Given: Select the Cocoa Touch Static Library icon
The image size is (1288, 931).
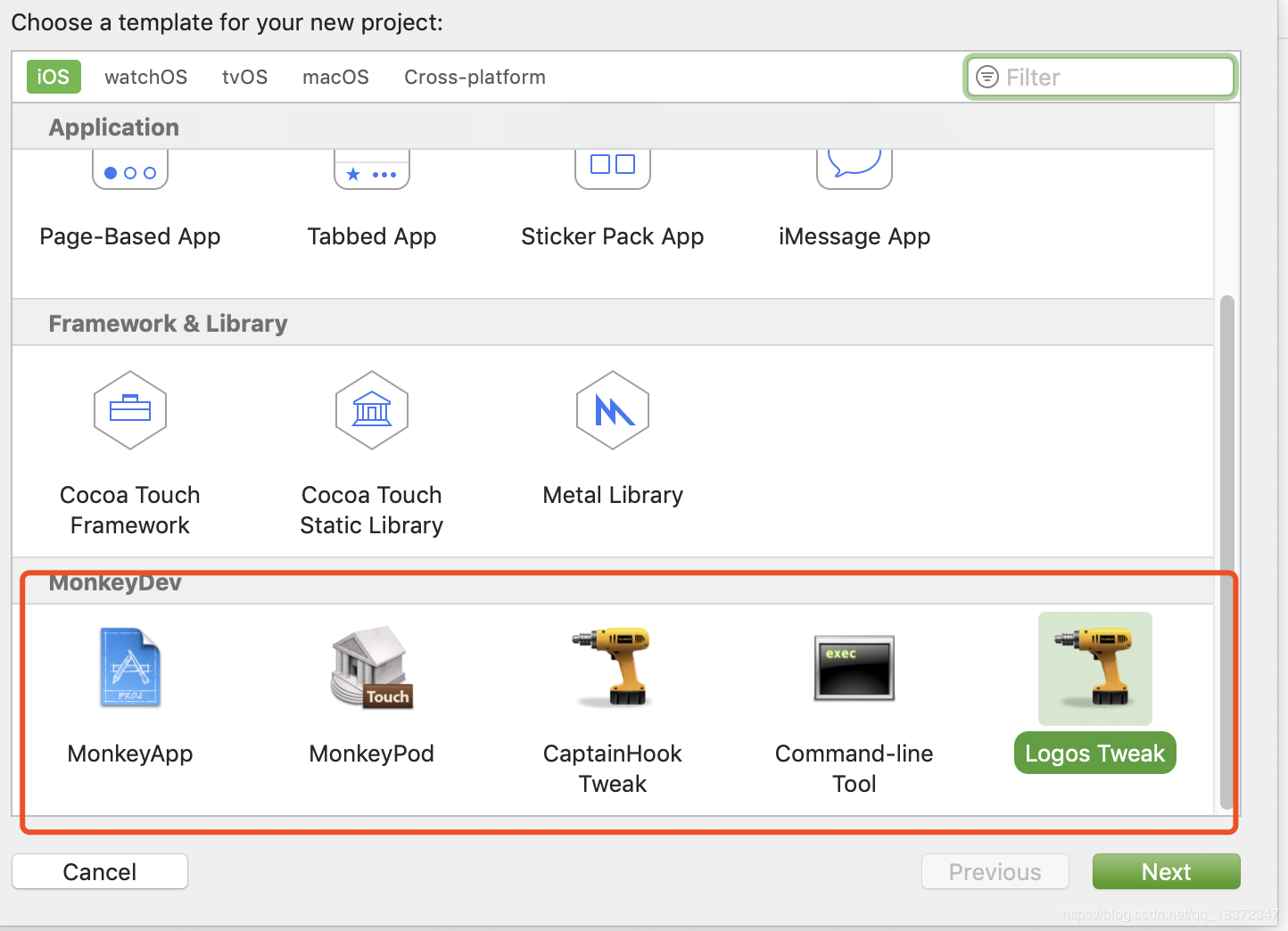Looking at the screenshot, I should click(x=372, y=410).
